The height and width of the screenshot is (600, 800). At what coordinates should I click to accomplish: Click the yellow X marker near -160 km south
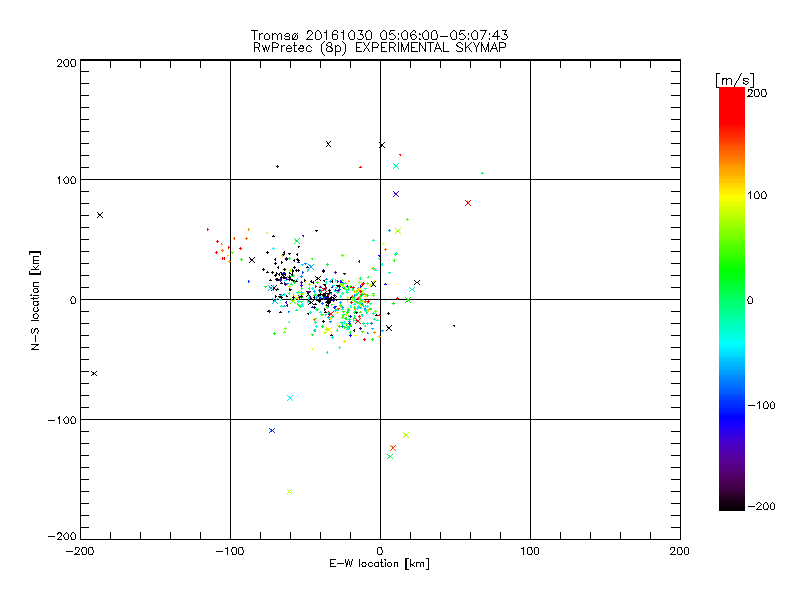[290, 492]
